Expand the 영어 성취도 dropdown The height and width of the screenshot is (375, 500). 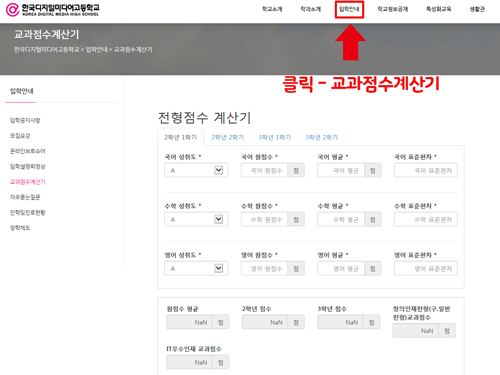click(x=196, y=268)
